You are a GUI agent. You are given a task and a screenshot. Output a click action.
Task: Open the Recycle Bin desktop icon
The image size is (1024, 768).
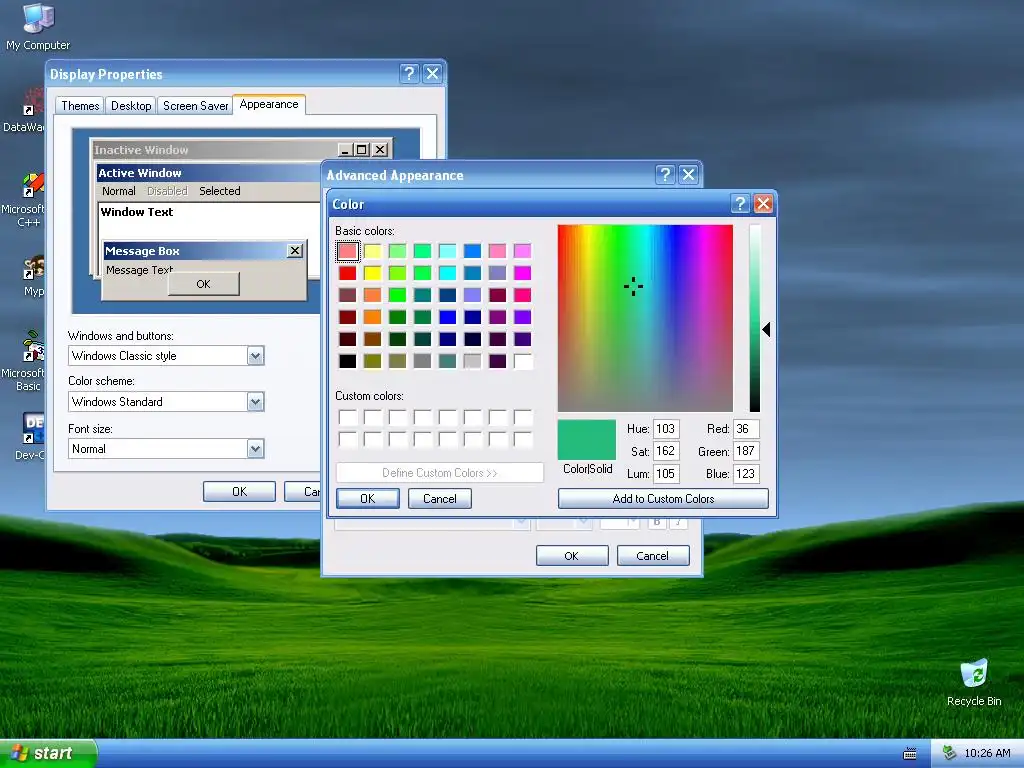click(x=974, y=683)
